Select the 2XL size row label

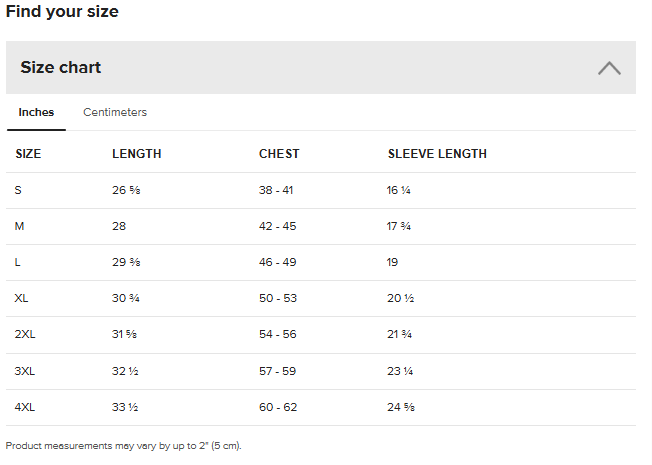point(25,335)
